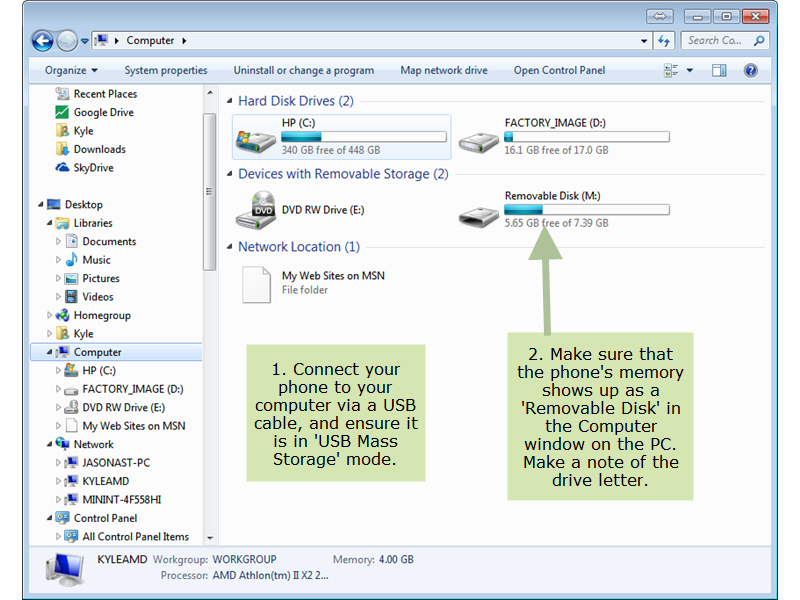
Task: Click the Change your view icon
Action: (671, 70)
